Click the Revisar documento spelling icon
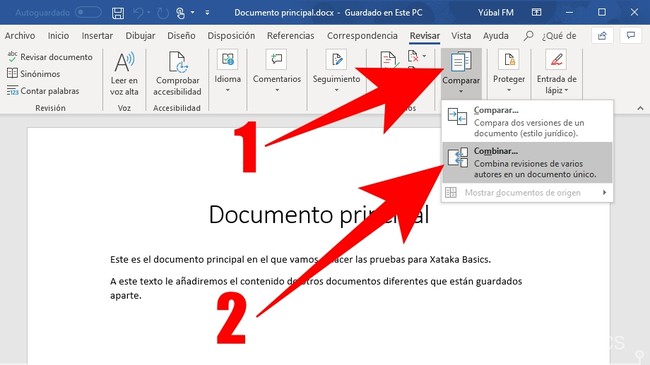 (12, 56)
